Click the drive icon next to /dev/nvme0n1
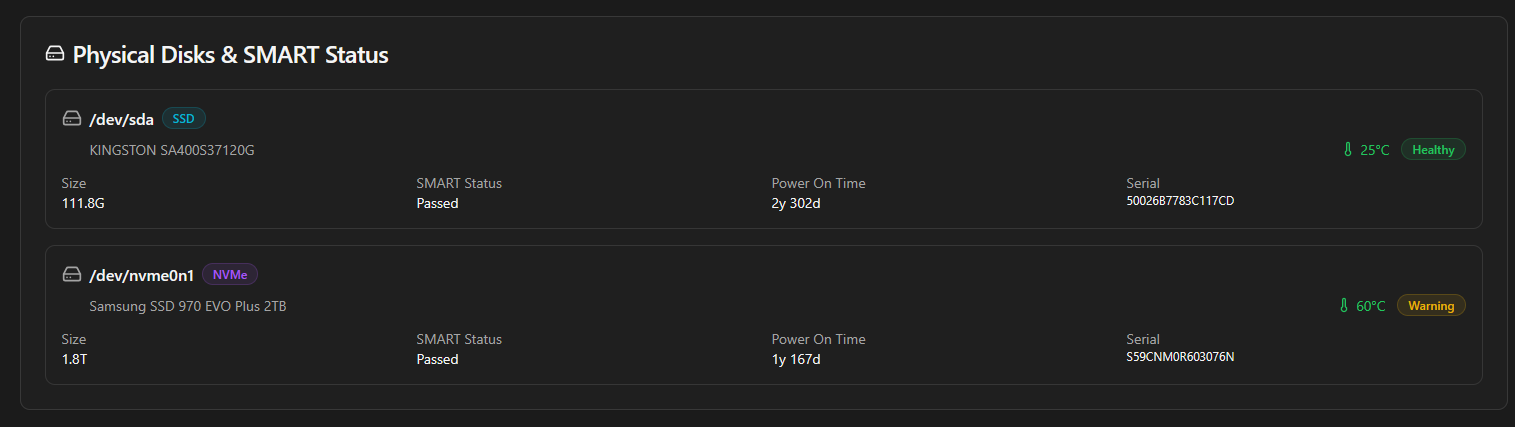This screenshot has height=427, width=1515. pyautogui.click(x=71, y=275)
